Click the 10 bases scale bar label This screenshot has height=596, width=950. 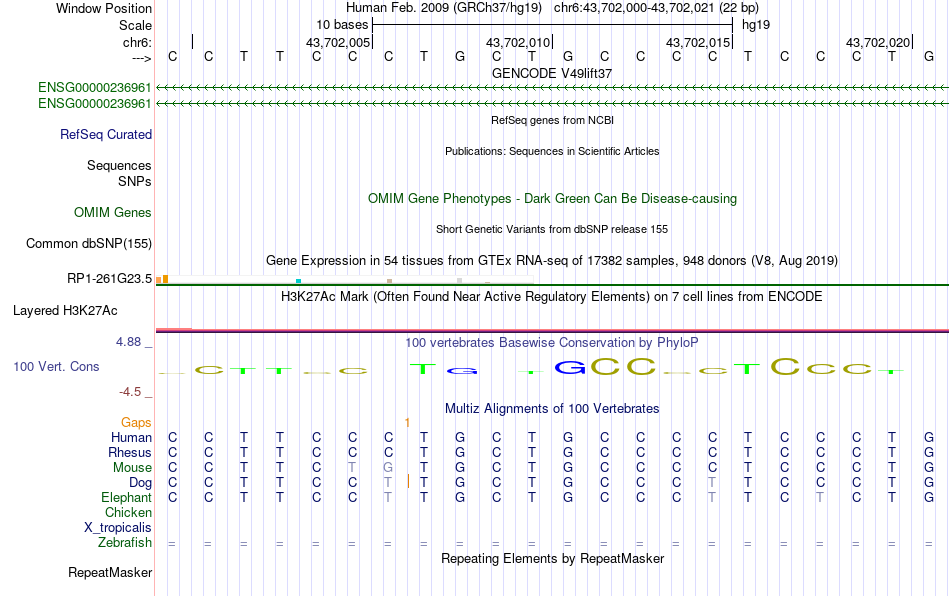click(x=342, y=25)
